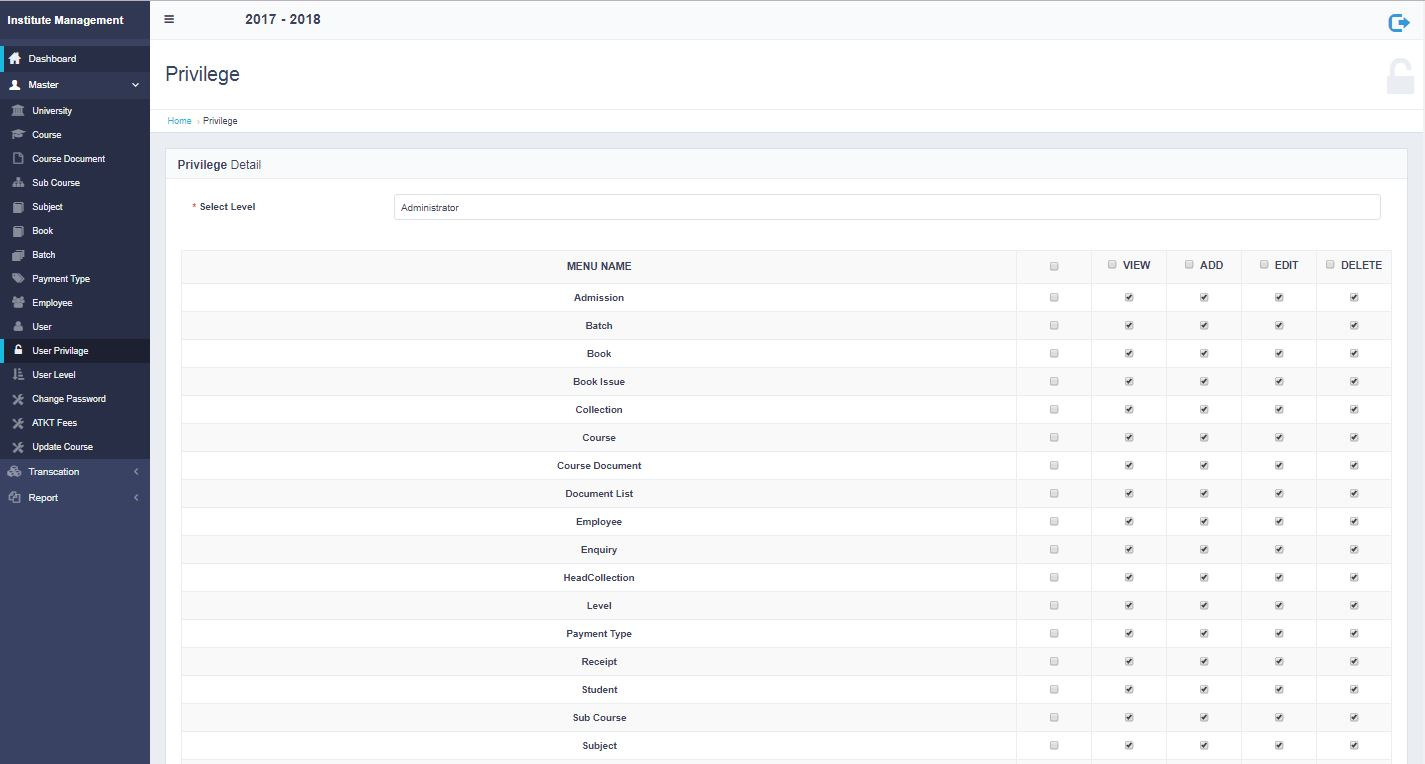Image resolution: width=1425 pixels, height=764 pixels.
Task: Open the Select Level dropdown
Action: tap(886, 207)
